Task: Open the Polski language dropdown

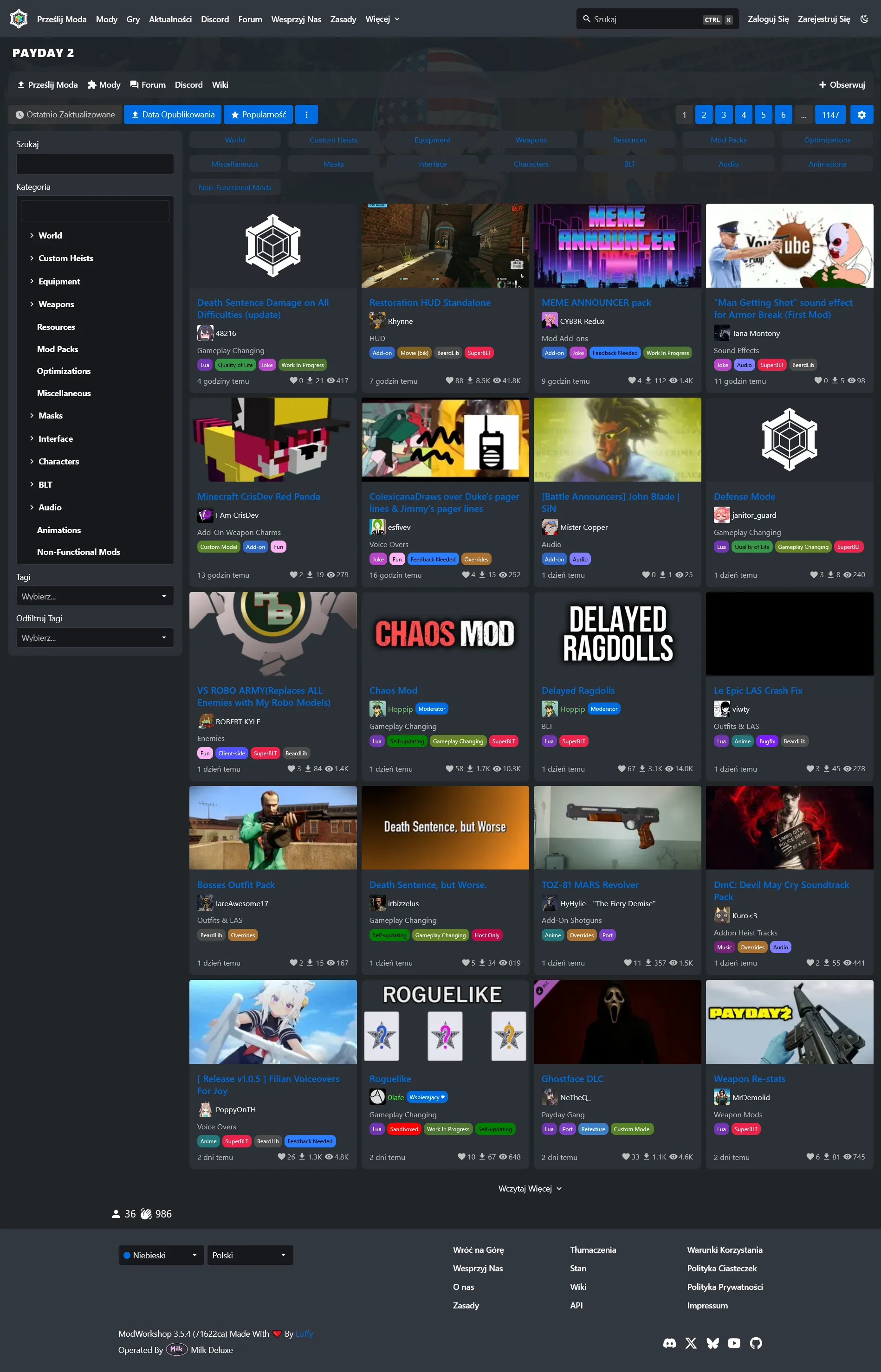Action: (x=250, y=1255)
